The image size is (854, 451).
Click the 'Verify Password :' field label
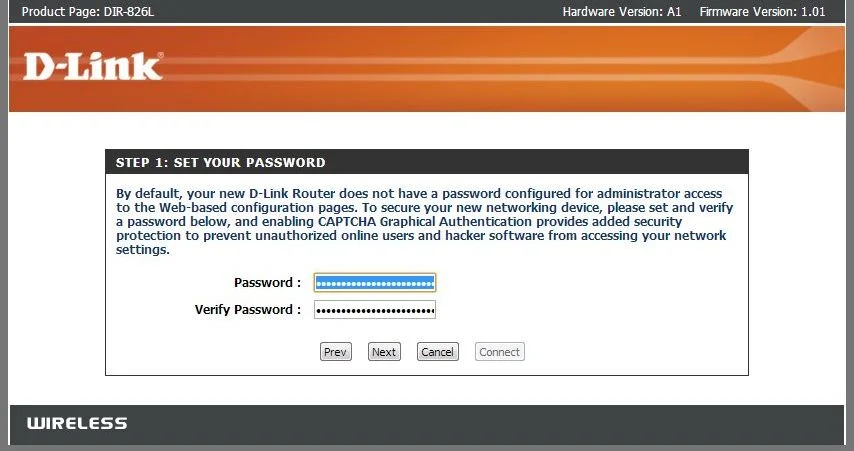coord(248,309)
